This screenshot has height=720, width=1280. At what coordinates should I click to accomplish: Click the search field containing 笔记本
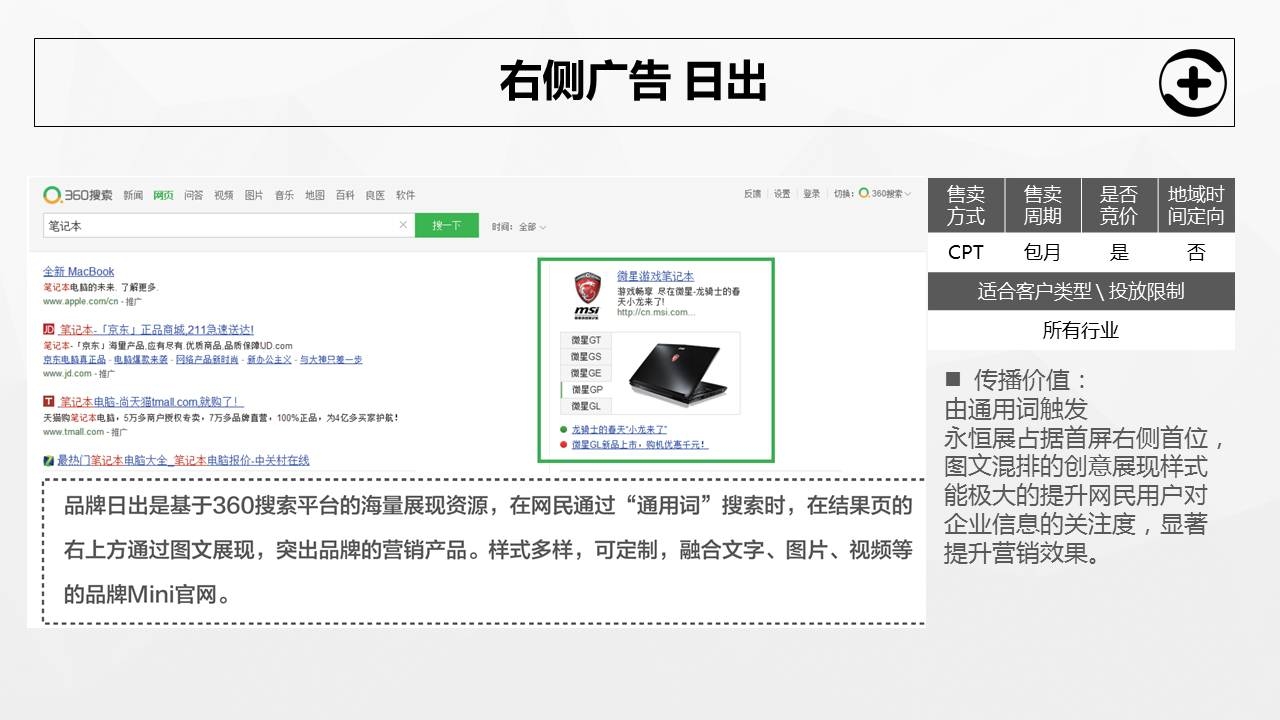220,226
